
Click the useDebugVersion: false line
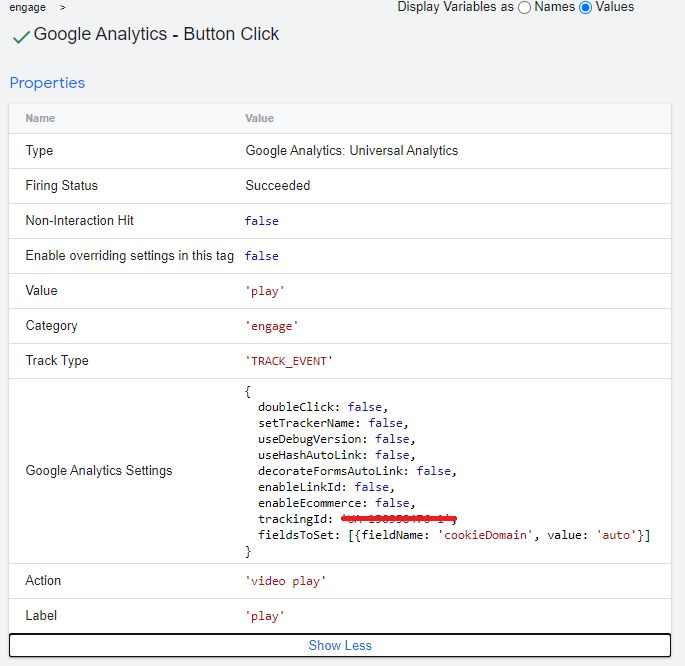pyautogui.click(x=336, y=439)
